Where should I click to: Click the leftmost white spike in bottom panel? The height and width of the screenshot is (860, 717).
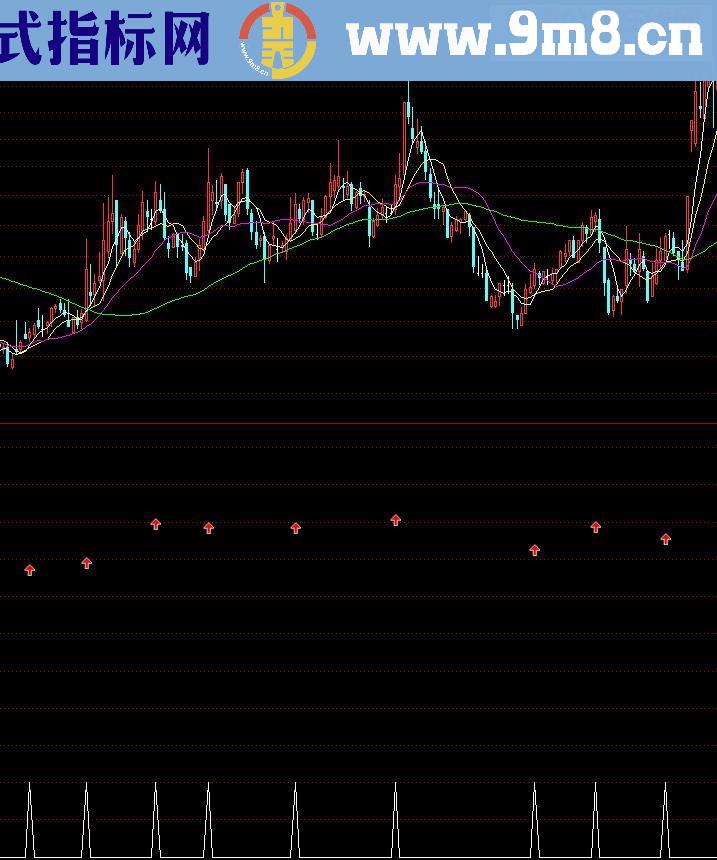coord(30,820)
